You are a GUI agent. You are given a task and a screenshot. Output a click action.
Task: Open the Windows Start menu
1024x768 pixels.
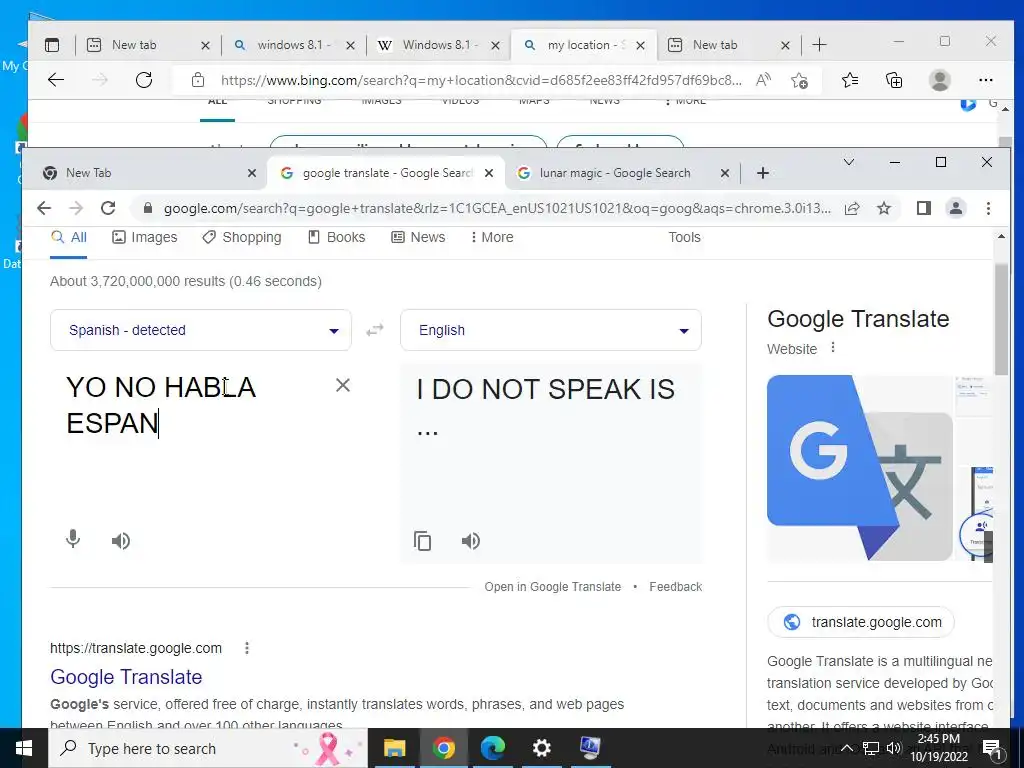24,748
